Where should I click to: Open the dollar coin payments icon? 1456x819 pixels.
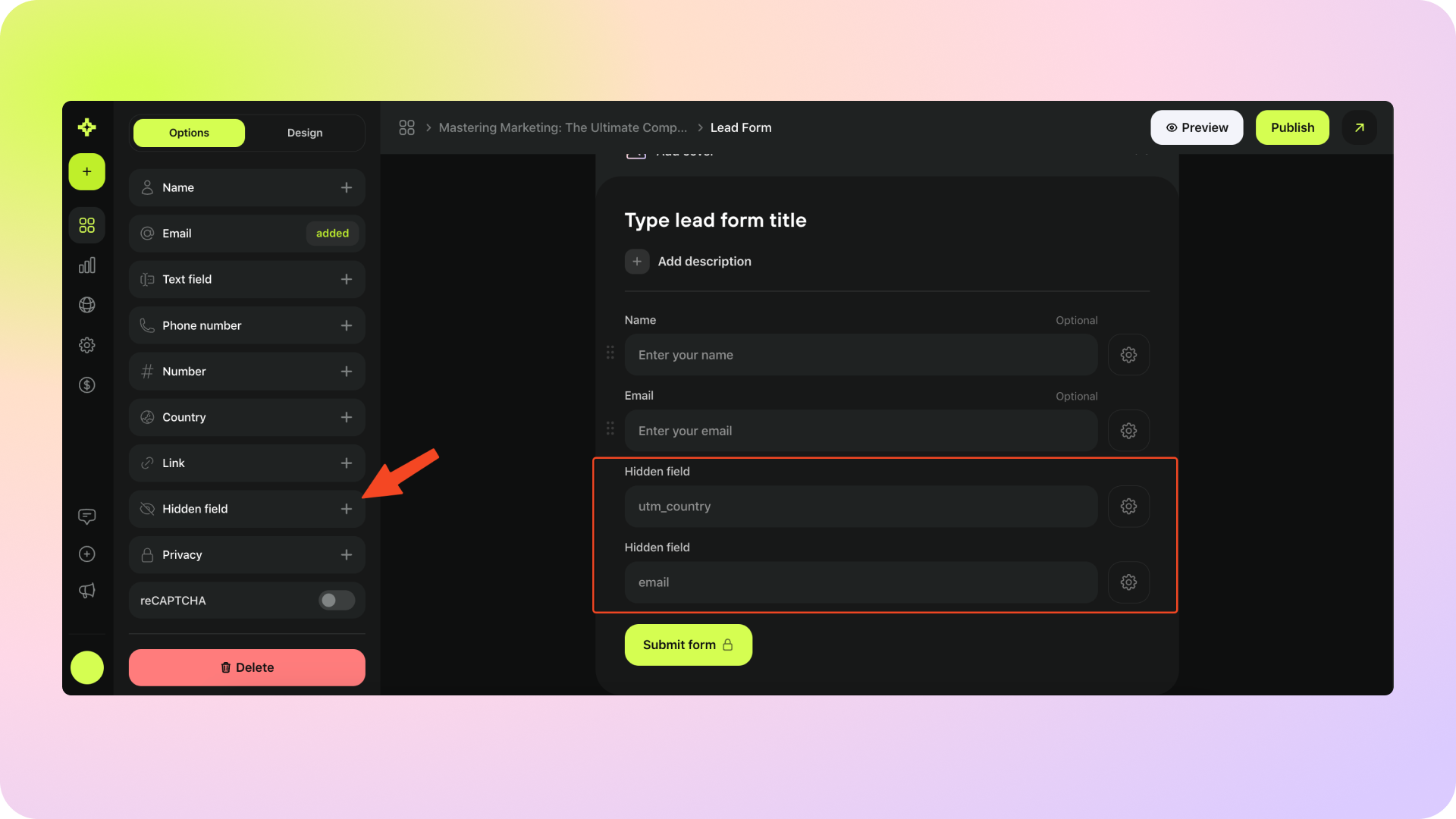pos(86,385)
